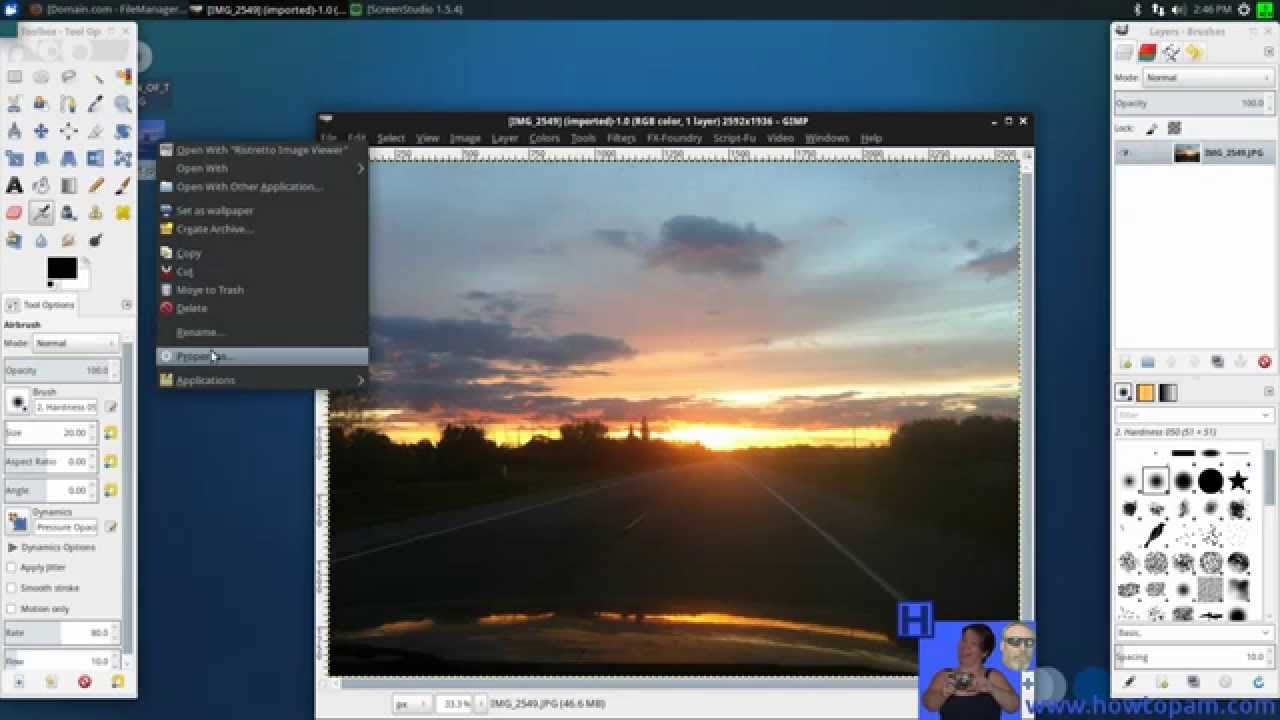Click the delete layer icon in Layers panel
Viewport: 1280px width, 720px height.
point(1264,362)
